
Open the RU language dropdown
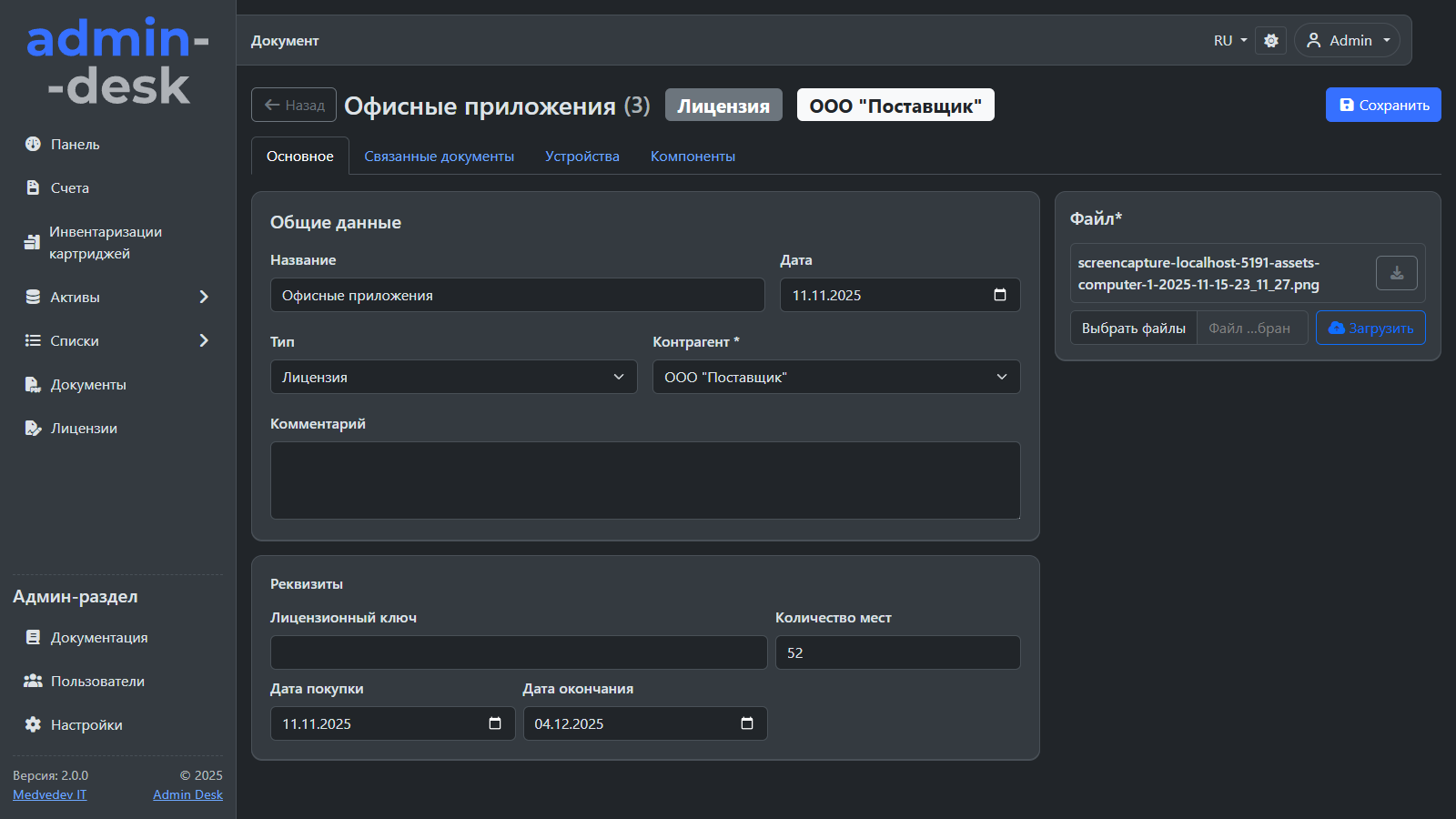[1229, 41]
